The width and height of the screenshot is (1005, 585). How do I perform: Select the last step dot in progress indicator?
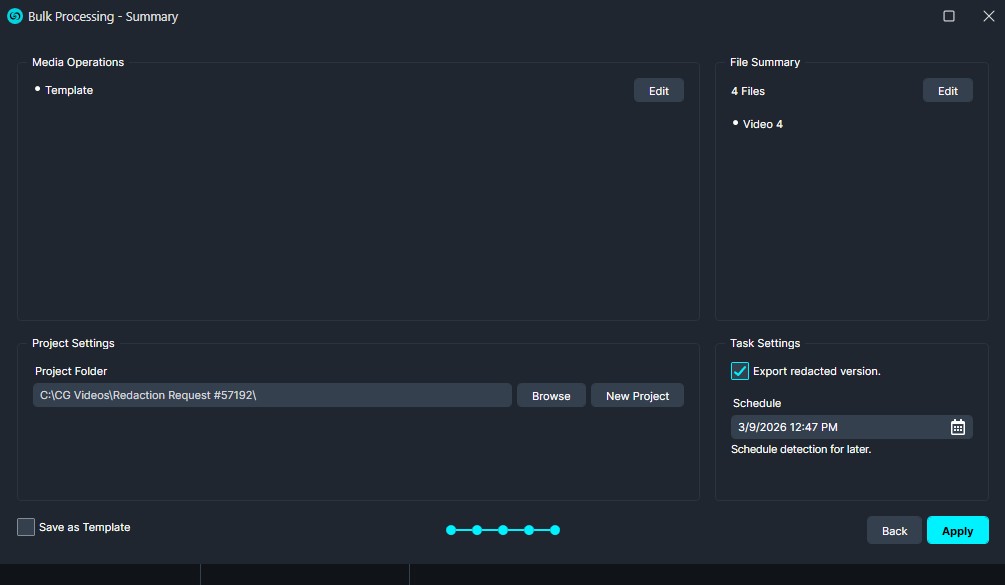[x=555, y=530]
